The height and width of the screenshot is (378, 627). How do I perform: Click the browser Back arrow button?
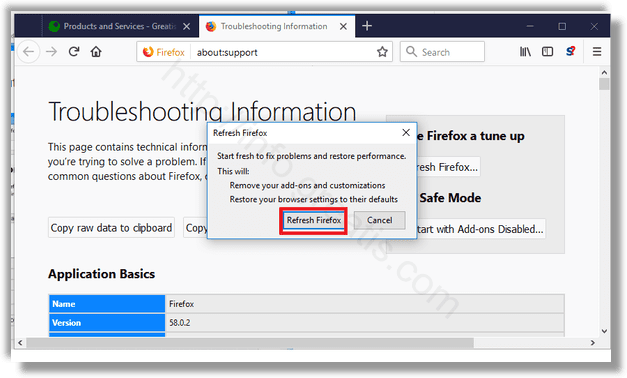click(28, 52)
